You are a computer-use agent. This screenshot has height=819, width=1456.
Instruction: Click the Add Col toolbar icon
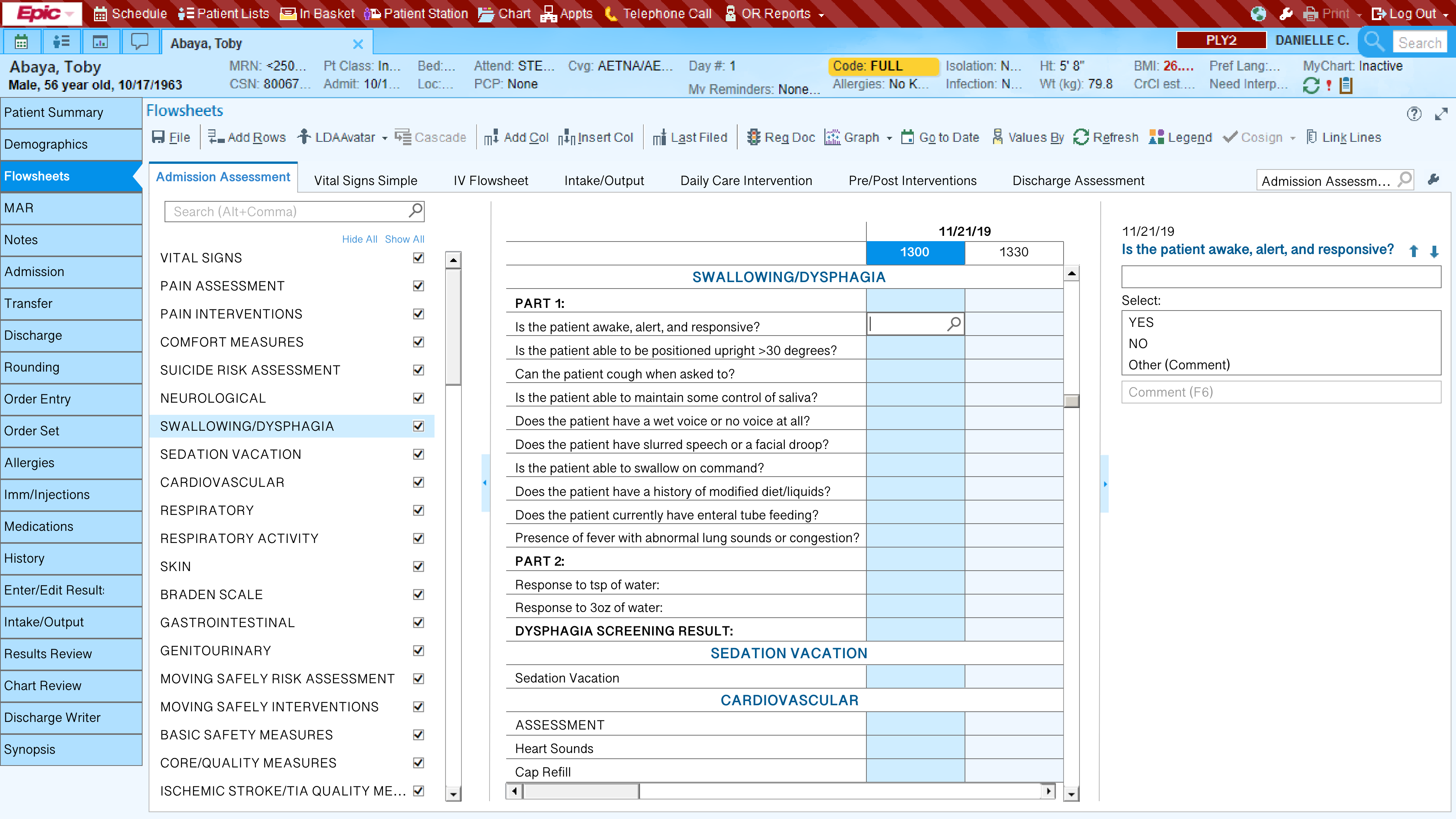(x=491, y=137)
